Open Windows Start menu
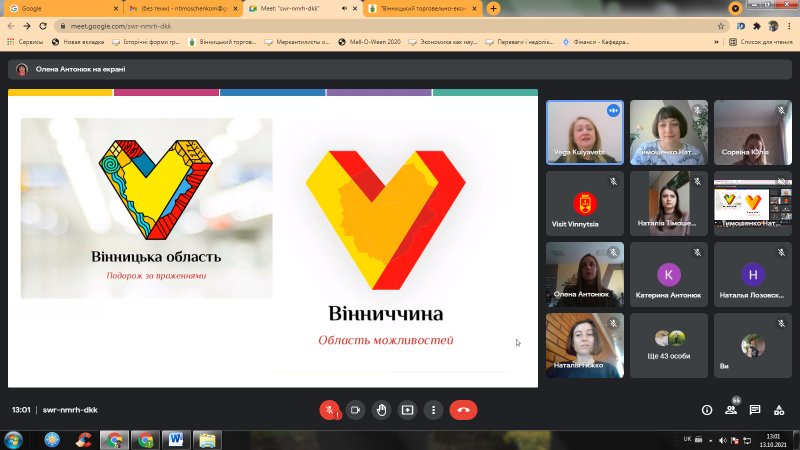 pos(13,440)
